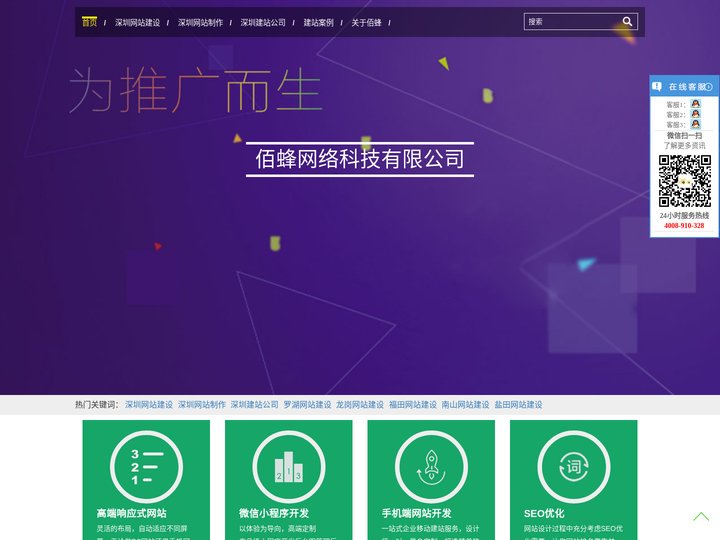Click hot keyword link 盐田网站建设
This screenshot has height=540, width=720.
click(518, 405)
